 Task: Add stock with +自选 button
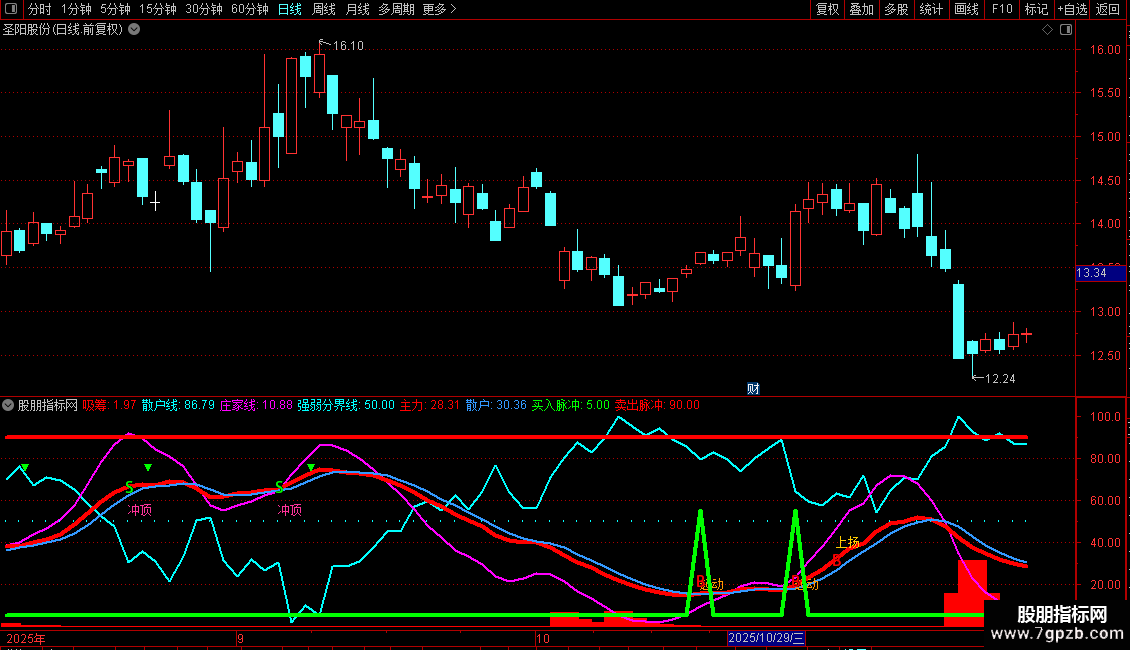[x=1072, y=9]
